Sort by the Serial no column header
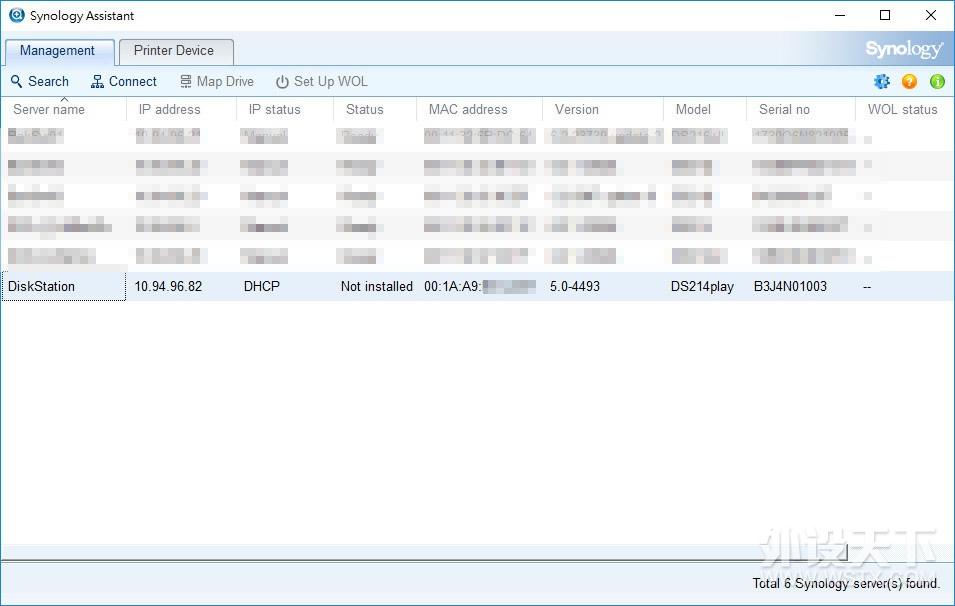 (x=801, y=110)
